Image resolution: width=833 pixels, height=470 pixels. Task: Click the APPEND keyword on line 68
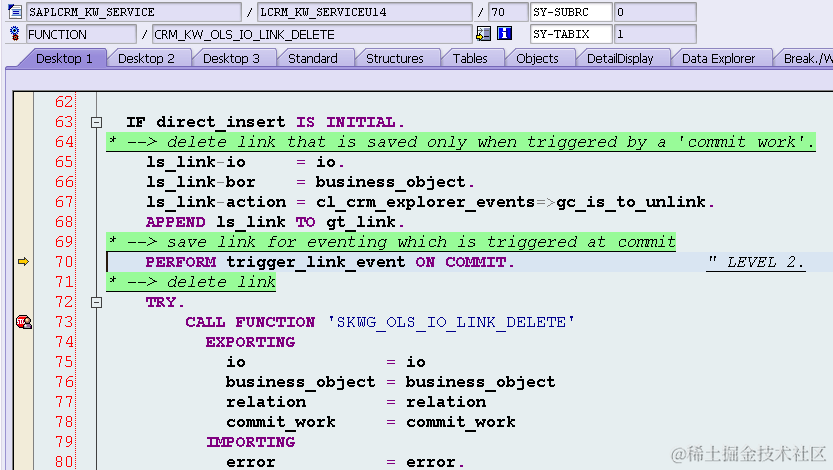pyautogui.click(x=175, y=222)
